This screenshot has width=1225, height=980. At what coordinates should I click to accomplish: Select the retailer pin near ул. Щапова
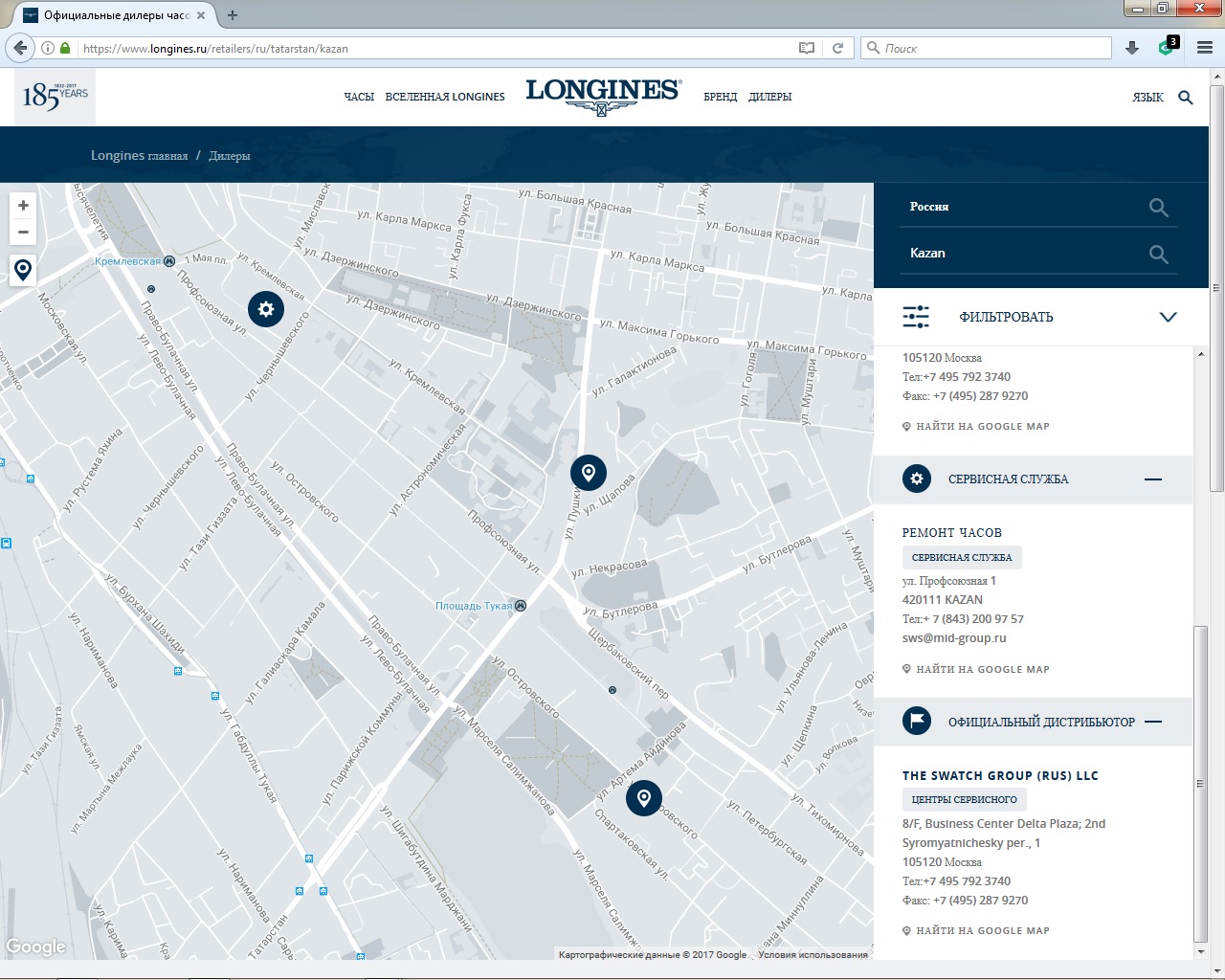coord(589,473)
